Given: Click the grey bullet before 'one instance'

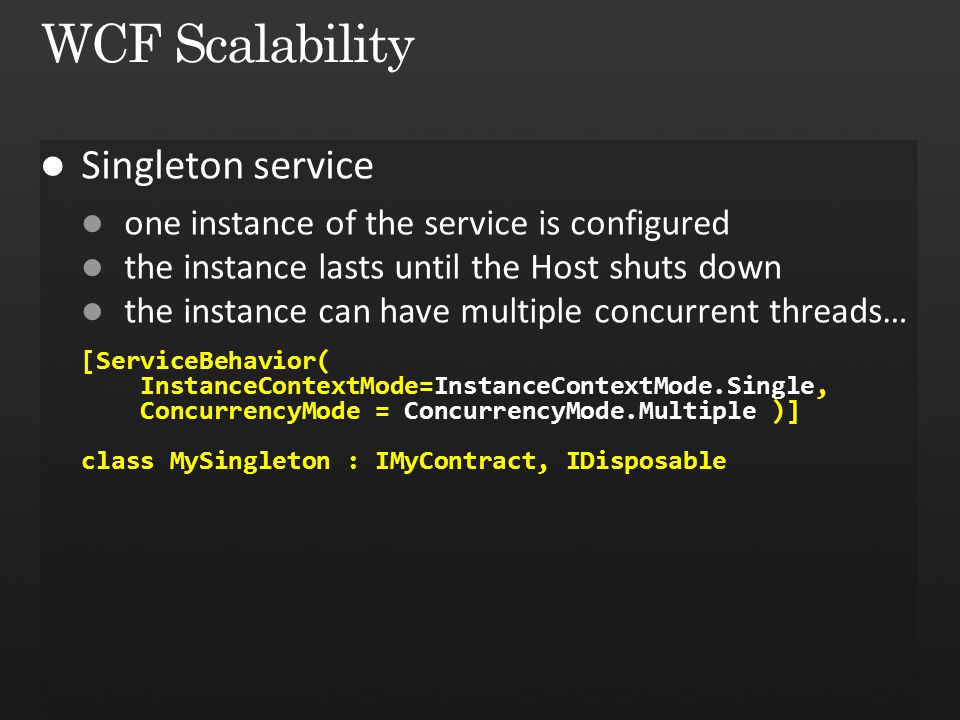Looking at the screenshot, I should (x=92, y=223).
